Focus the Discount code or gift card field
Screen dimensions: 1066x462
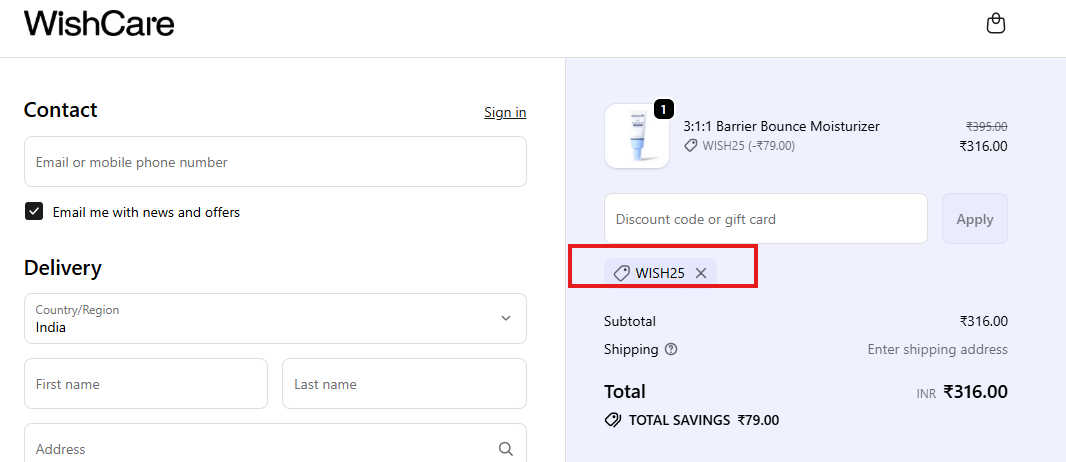(x=766, y=219)
